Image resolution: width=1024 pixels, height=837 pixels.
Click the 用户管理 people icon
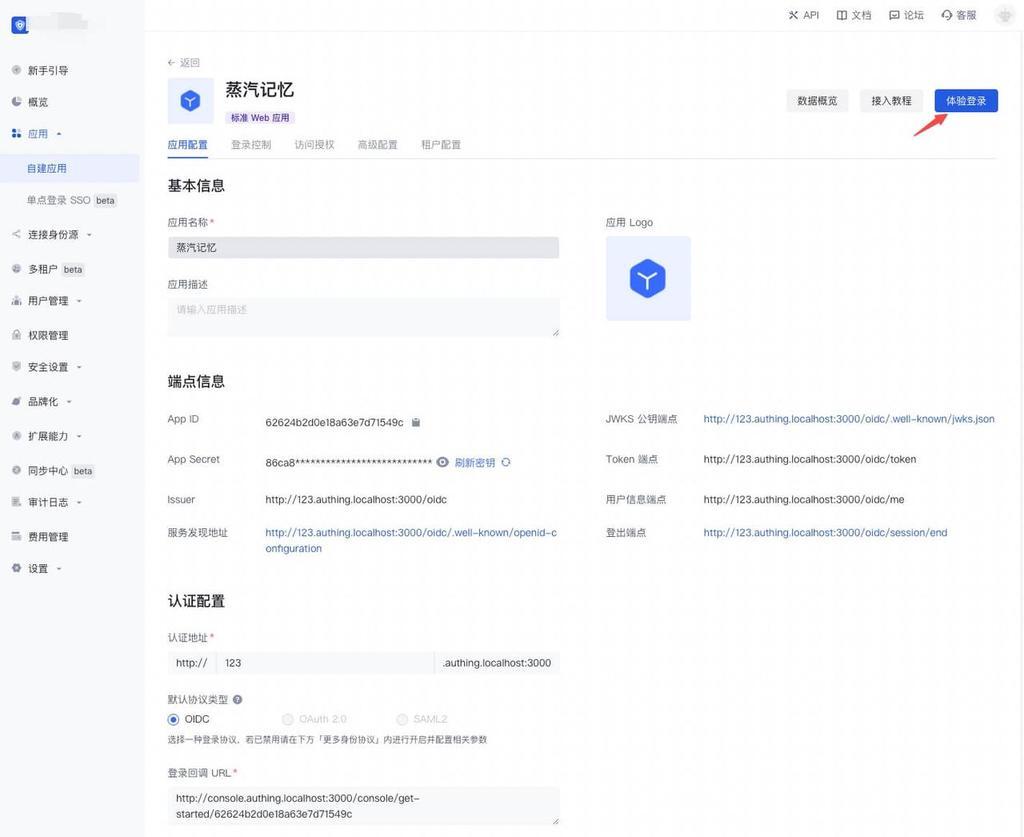pyautogui.click(x=16, y=300)
